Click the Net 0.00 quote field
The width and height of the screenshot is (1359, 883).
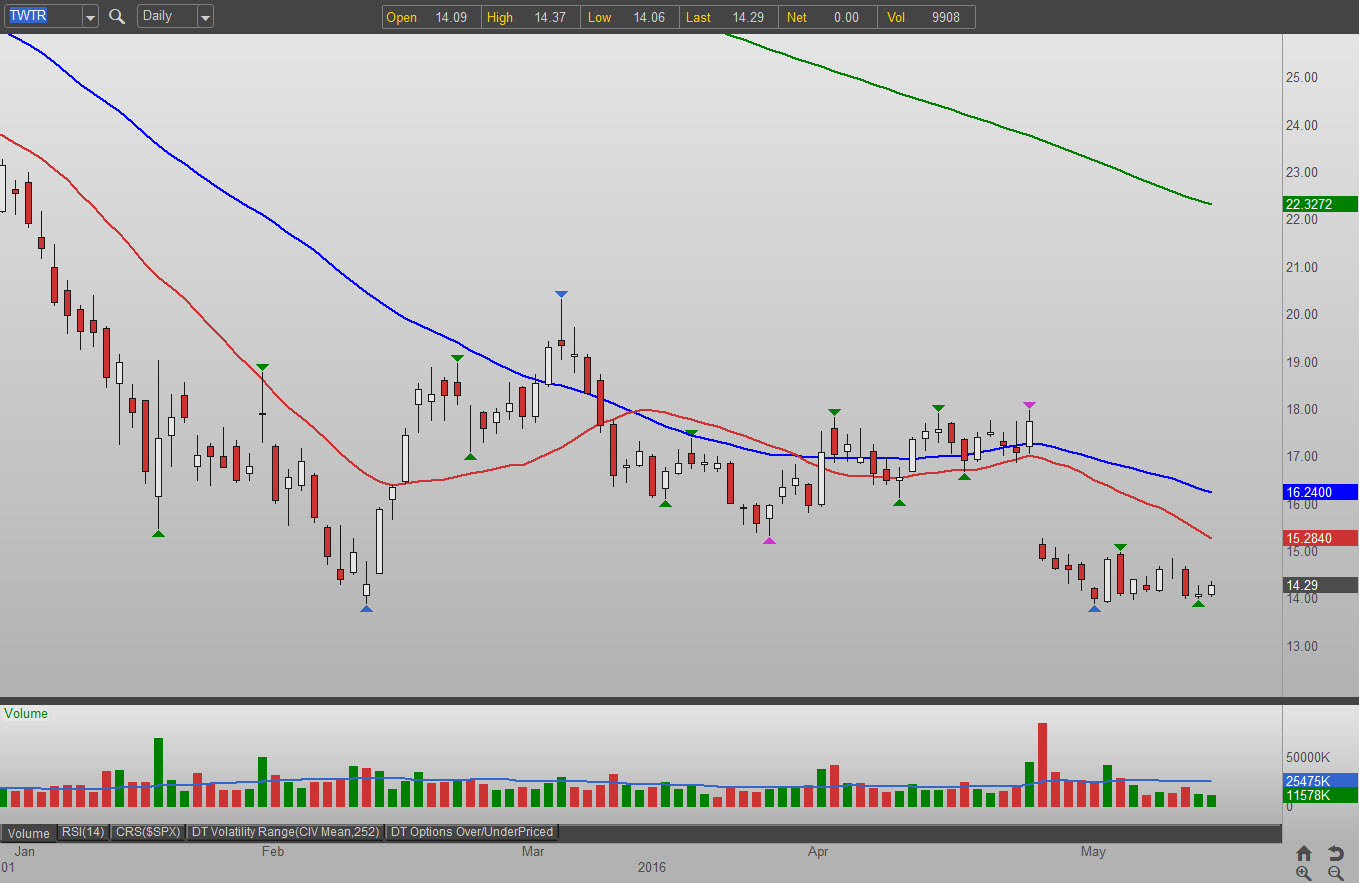(x=827, y=17)
